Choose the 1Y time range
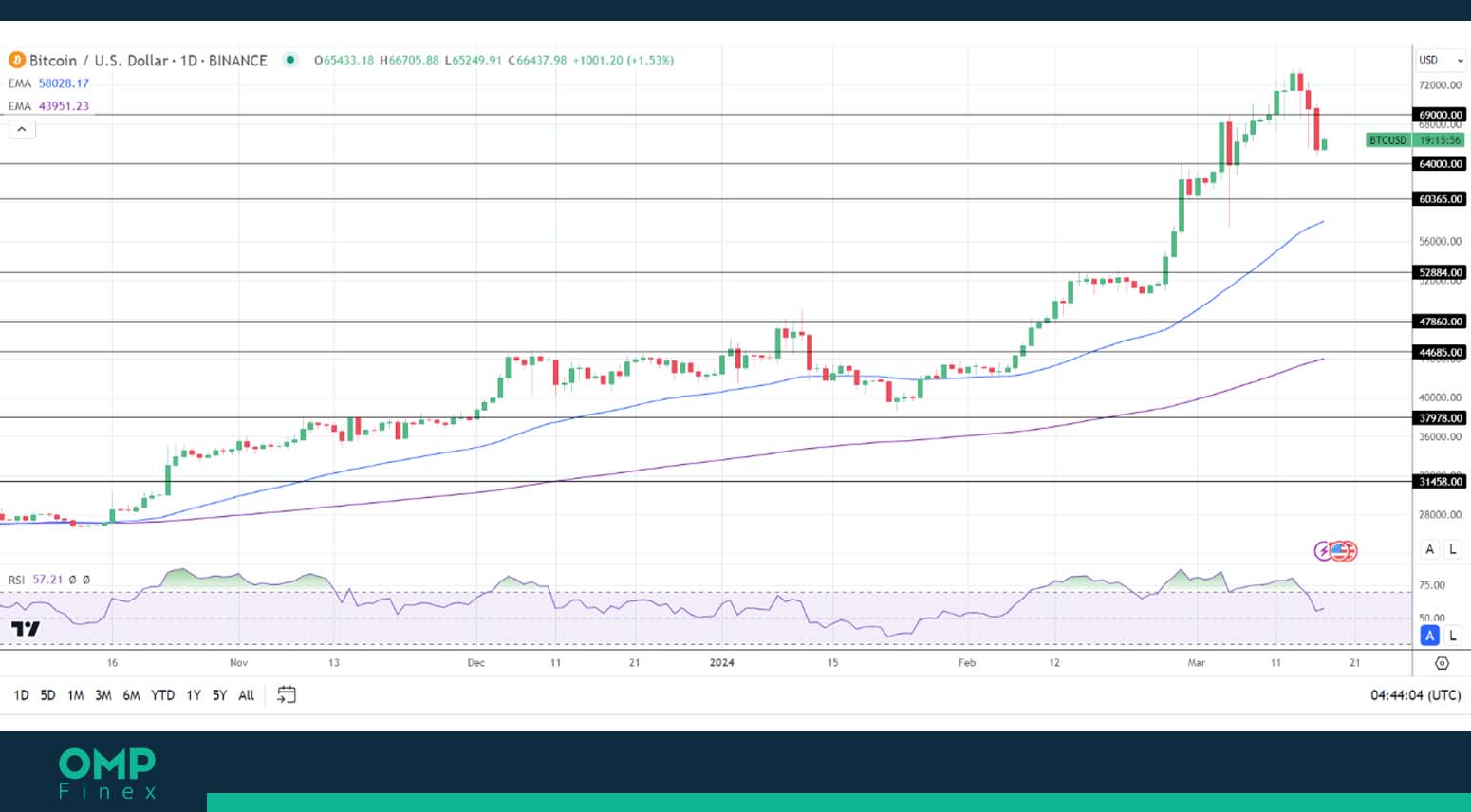 [x=194, y=695]
